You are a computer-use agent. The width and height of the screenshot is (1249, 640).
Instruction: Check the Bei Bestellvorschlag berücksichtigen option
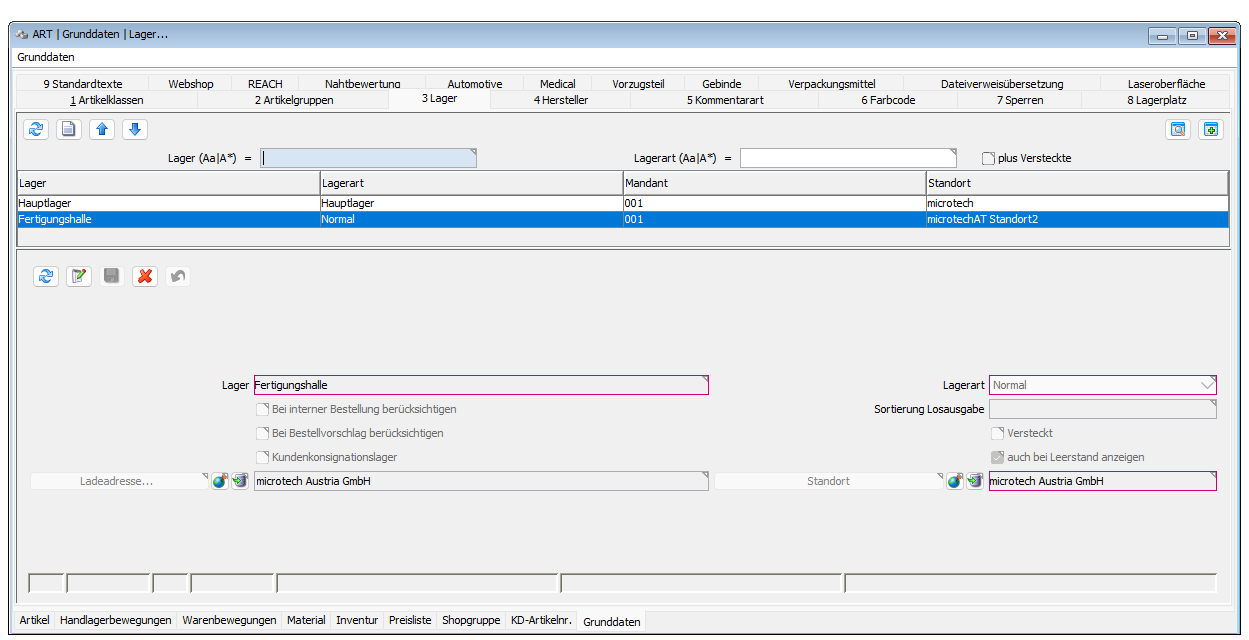(263, 433)
